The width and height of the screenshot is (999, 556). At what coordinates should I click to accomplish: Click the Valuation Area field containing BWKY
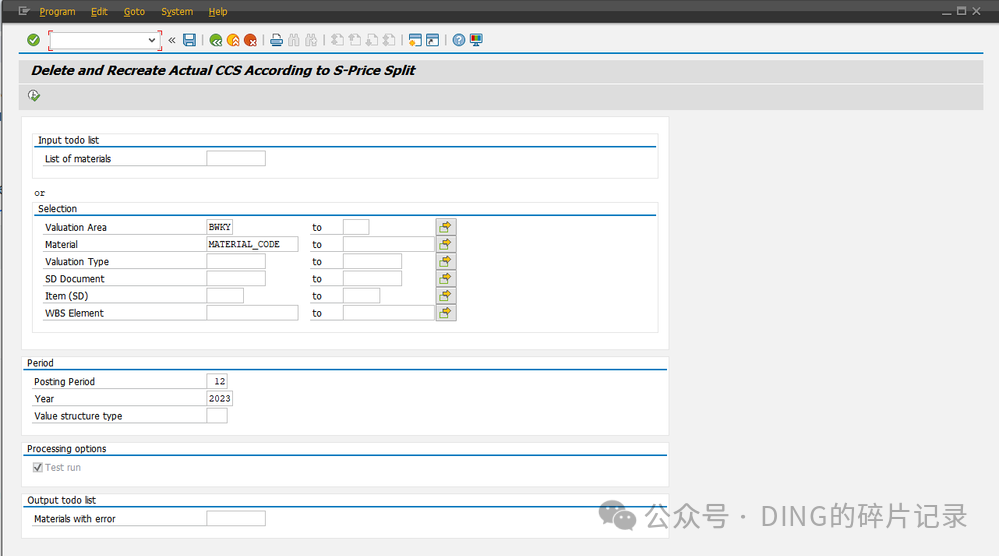[220, 227]
